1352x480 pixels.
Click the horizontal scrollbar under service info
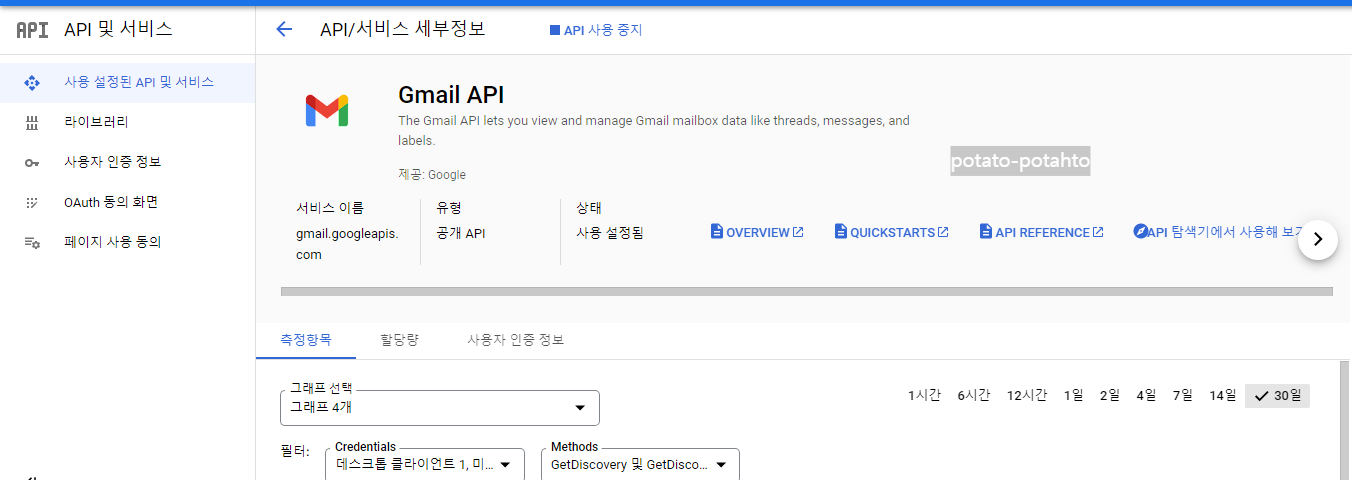pos(807,292)
